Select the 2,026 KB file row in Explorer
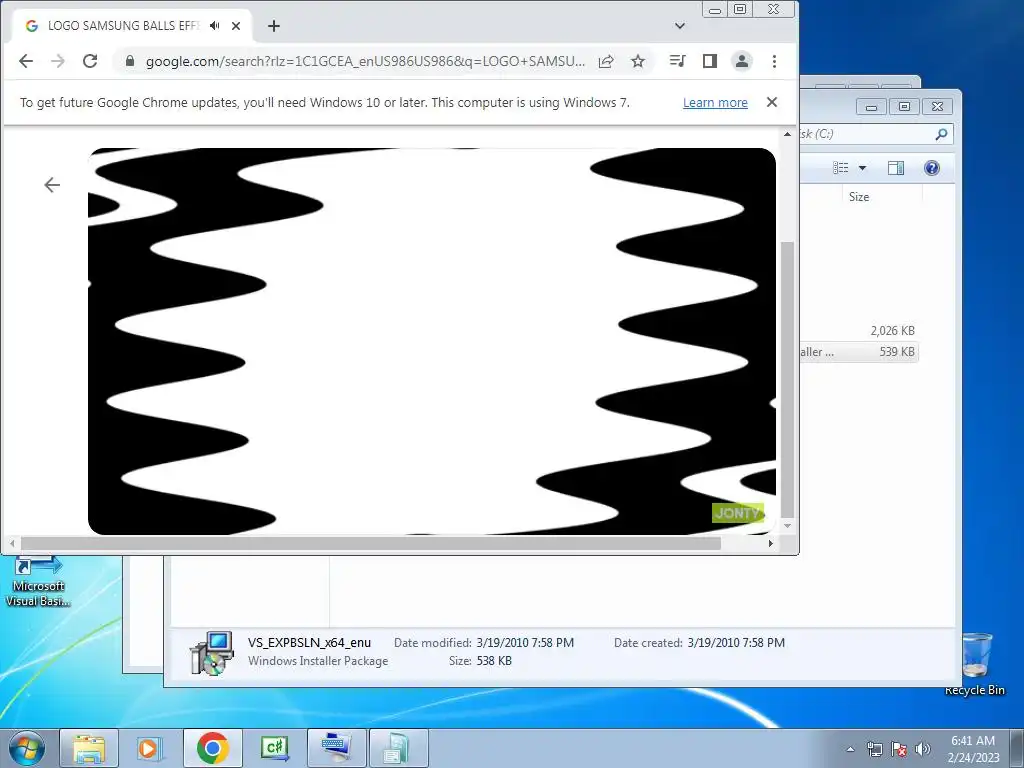The height and width of the screenshot is (768, 1024). pos(859,331)
